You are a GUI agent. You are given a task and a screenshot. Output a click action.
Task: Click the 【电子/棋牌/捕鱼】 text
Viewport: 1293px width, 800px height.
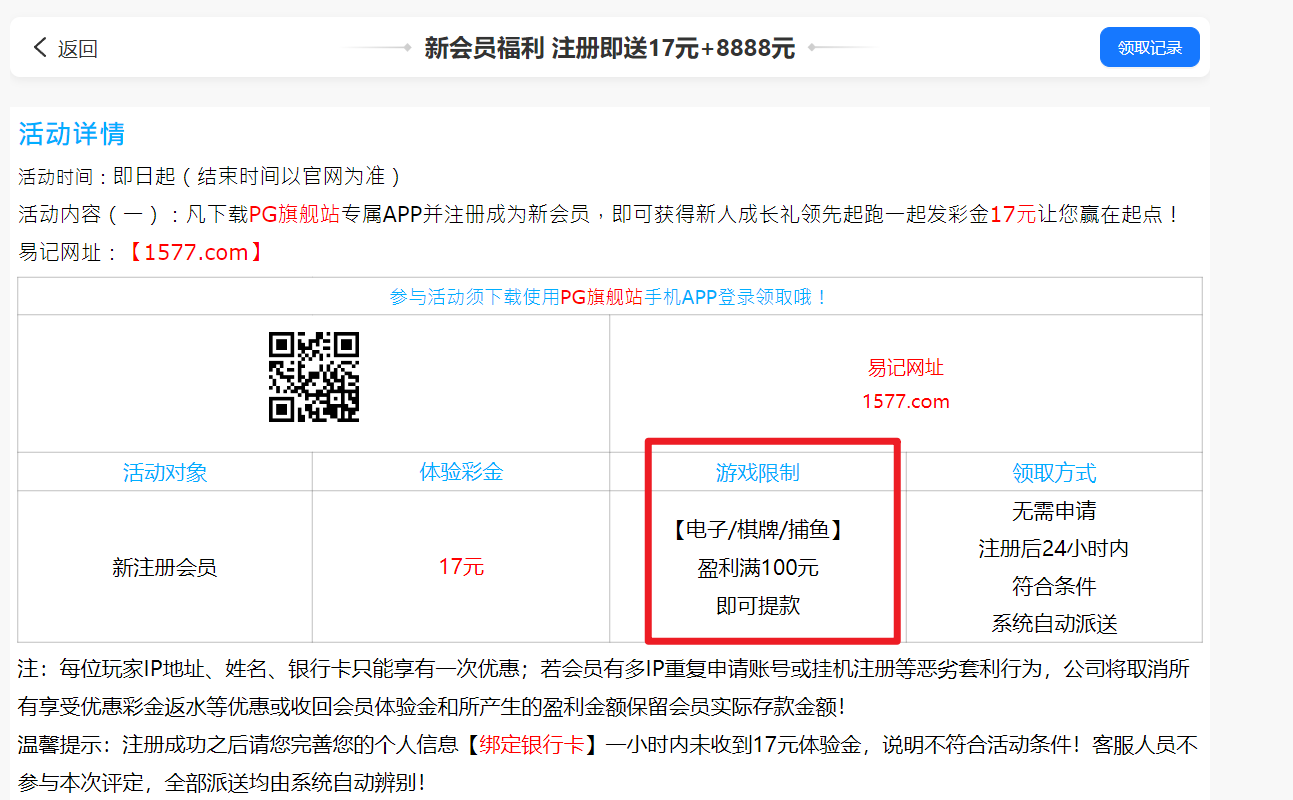tap(757, 530)
